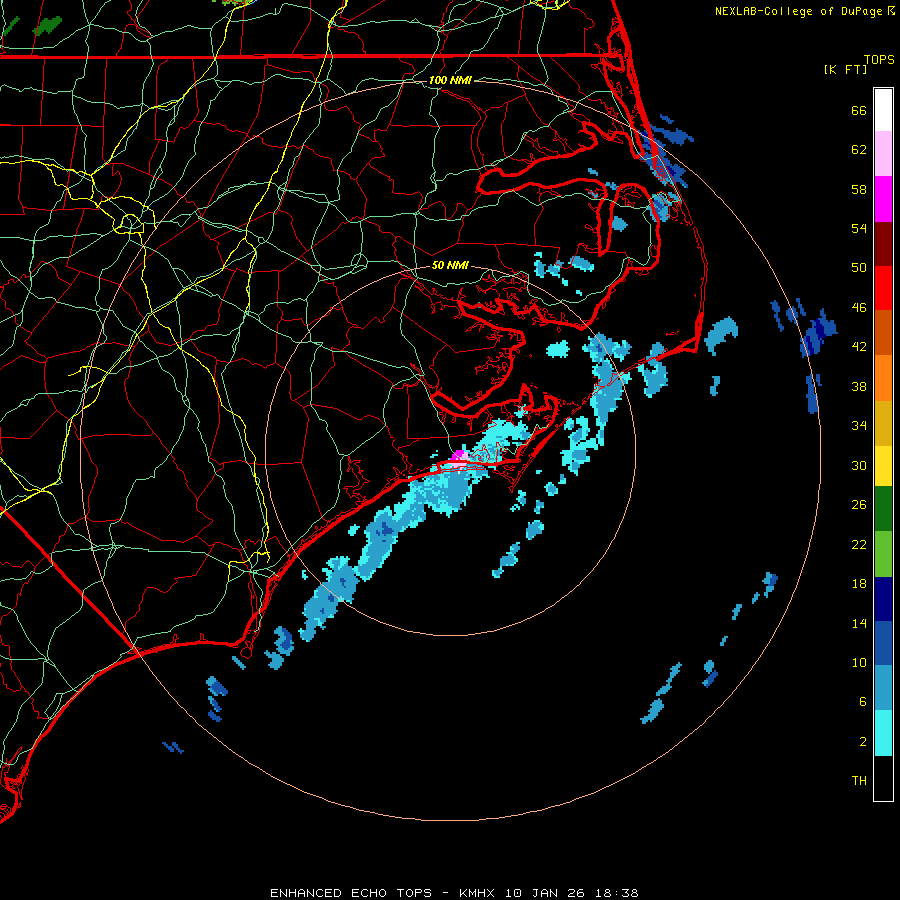Click the legend value 46
The image size is (900, 900).
pos(859,308)
